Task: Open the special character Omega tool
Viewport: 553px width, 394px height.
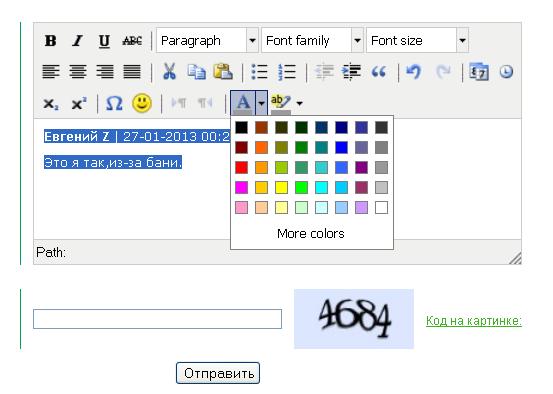Action: point(114,103)
